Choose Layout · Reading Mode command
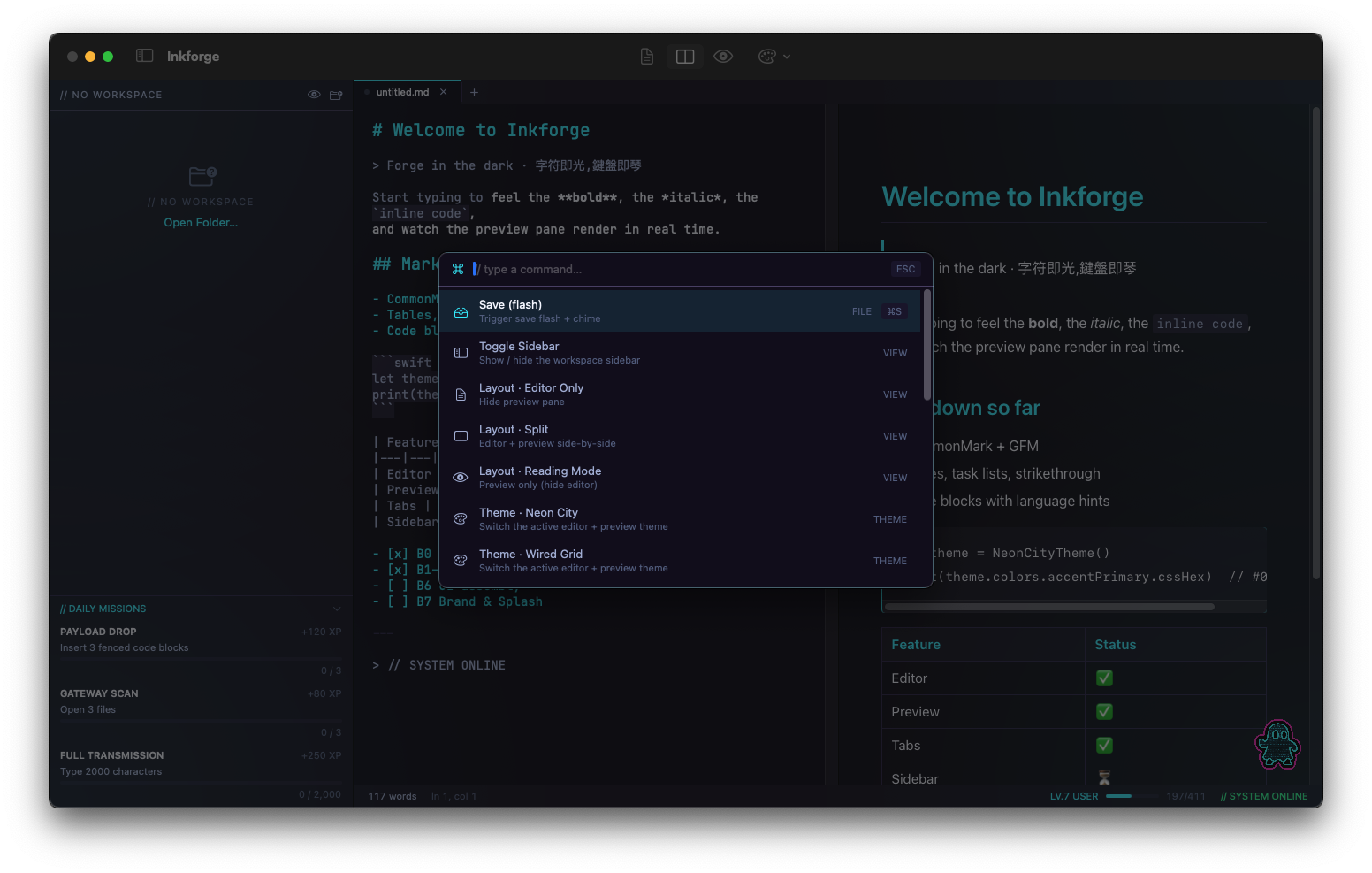1372x873 pixels. click(681, 478)
